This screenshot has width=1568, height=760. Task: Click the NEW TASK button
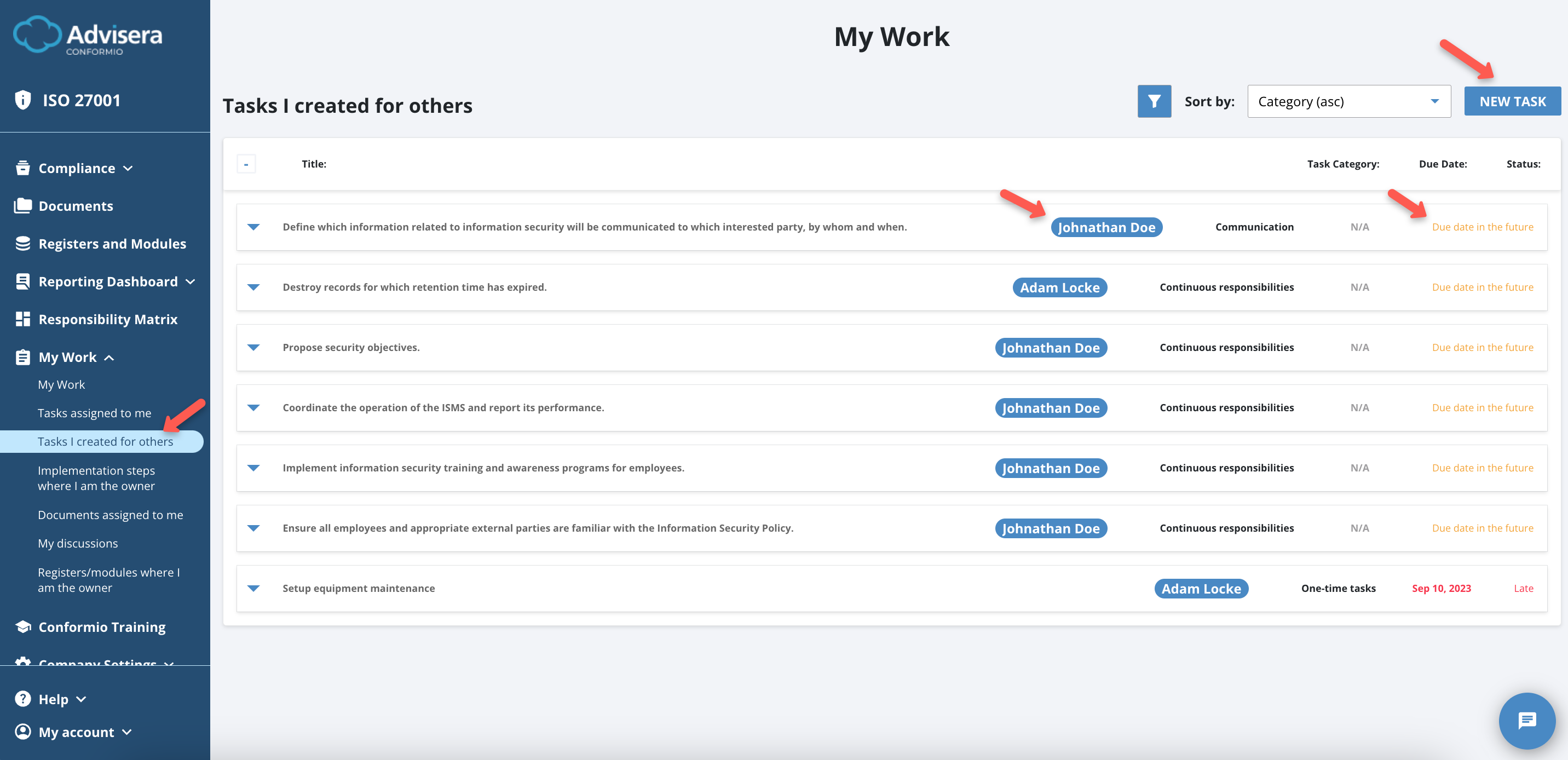coord(1512,101)
